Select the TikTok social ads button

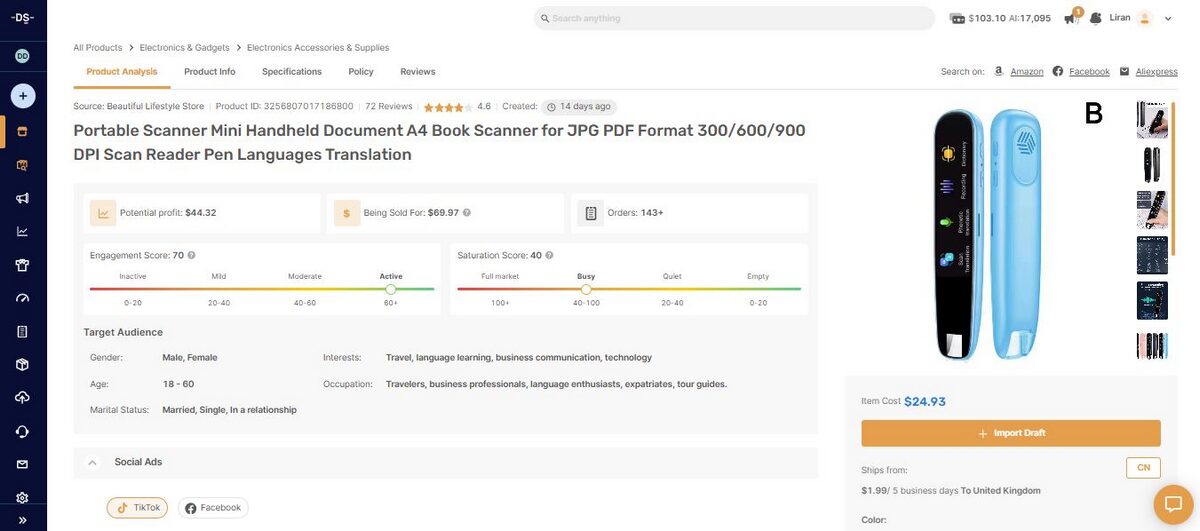pyautogui.click(x=137, y=508)
